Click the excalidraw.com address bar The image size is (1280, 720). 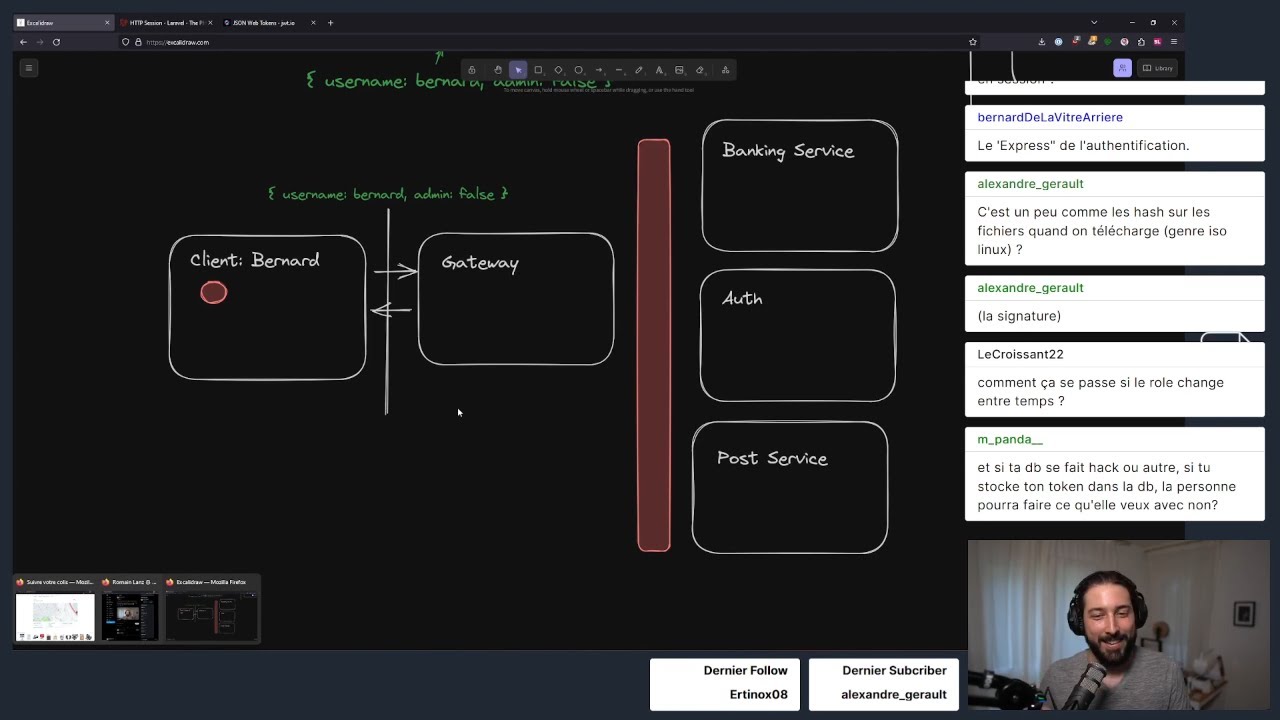click(550, 42)
